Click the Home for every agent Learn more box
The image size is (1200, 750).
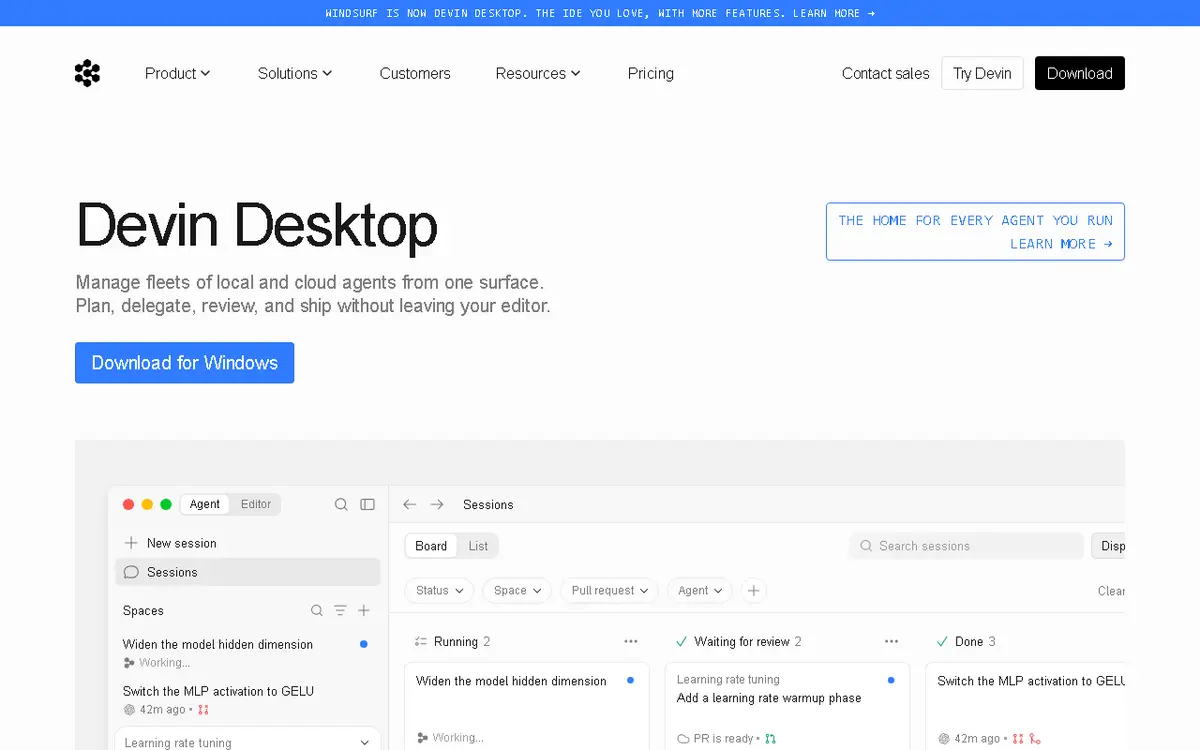(975, 232)
